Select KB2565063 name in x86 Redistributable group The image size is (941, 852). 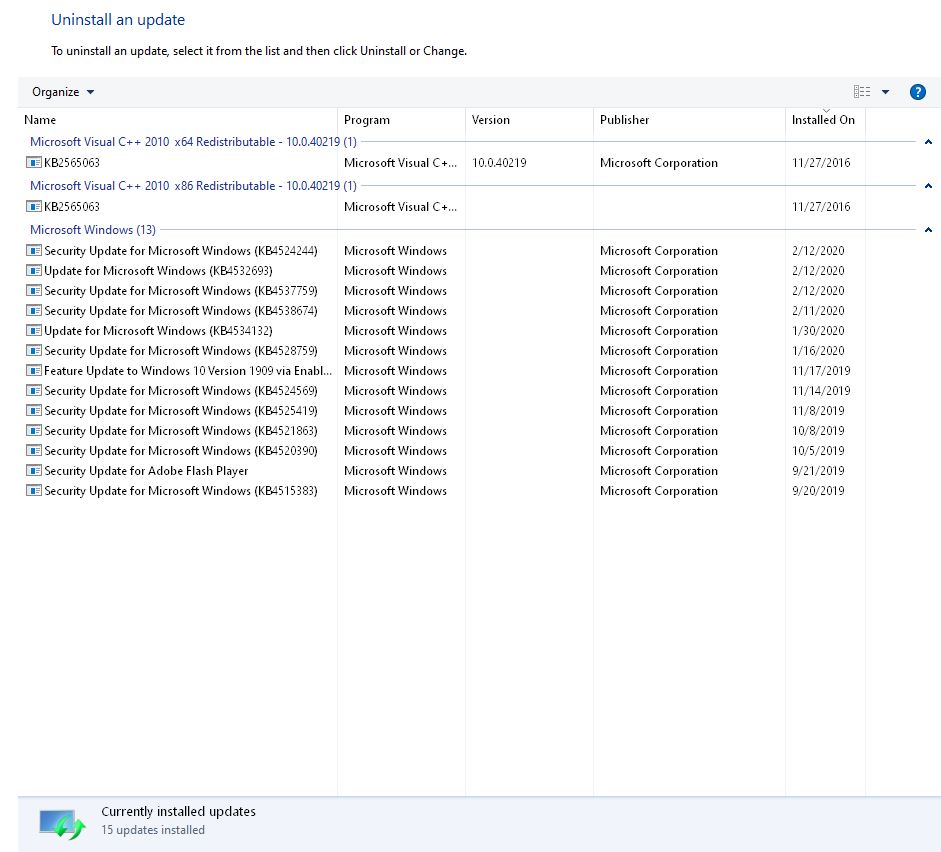pyautogui.click(x=71, y=206)
